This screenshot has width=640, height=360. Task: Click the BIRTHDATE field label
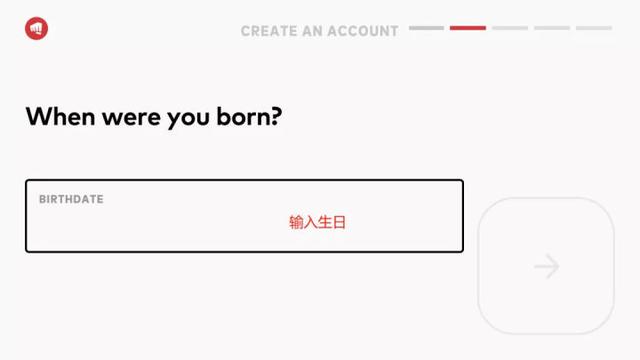(71, 199)
